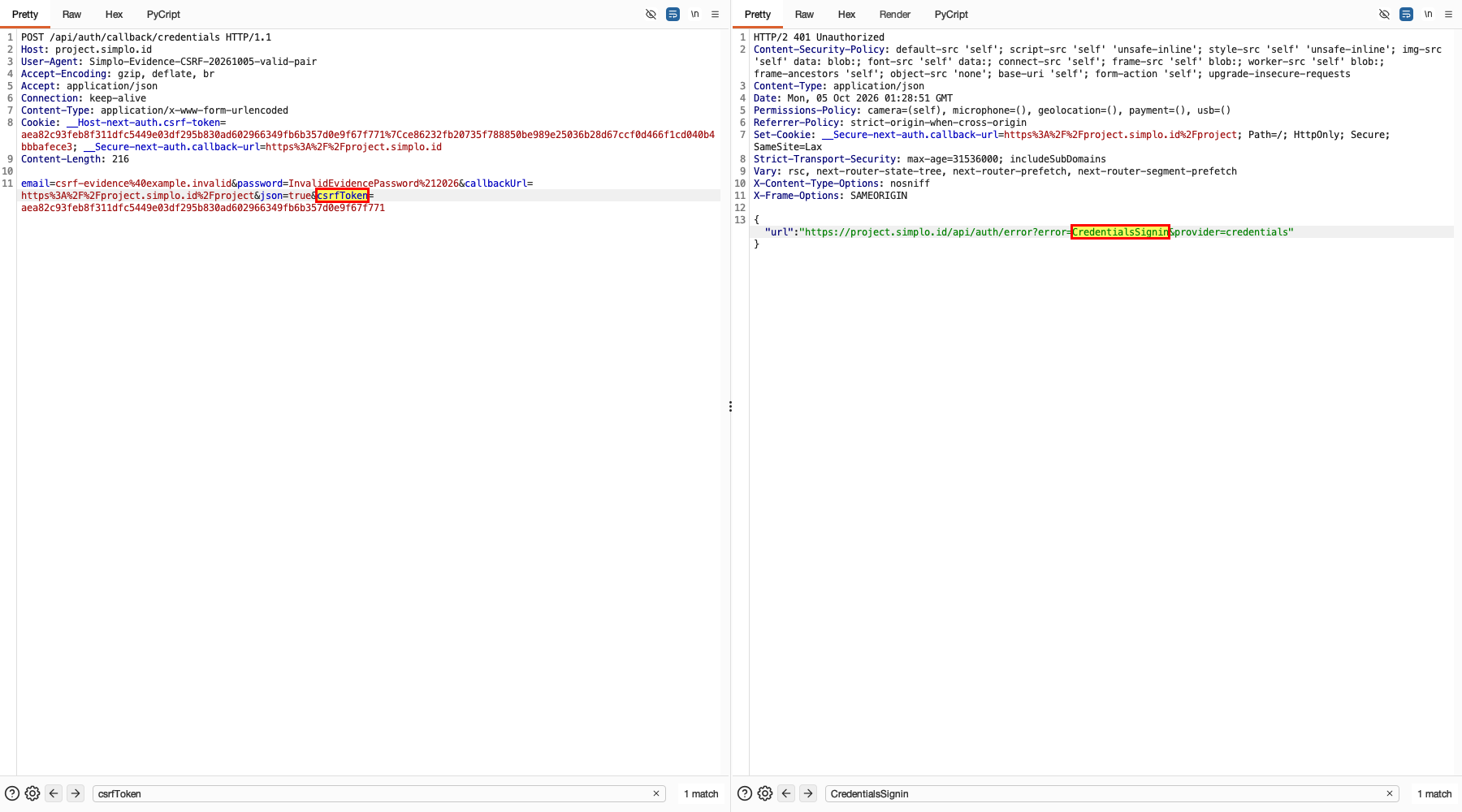Image resolution: width=1462 pixels, height=812 pixels.
Task: Open PyCript tab in request panel
Action: [x=163, y=15]
